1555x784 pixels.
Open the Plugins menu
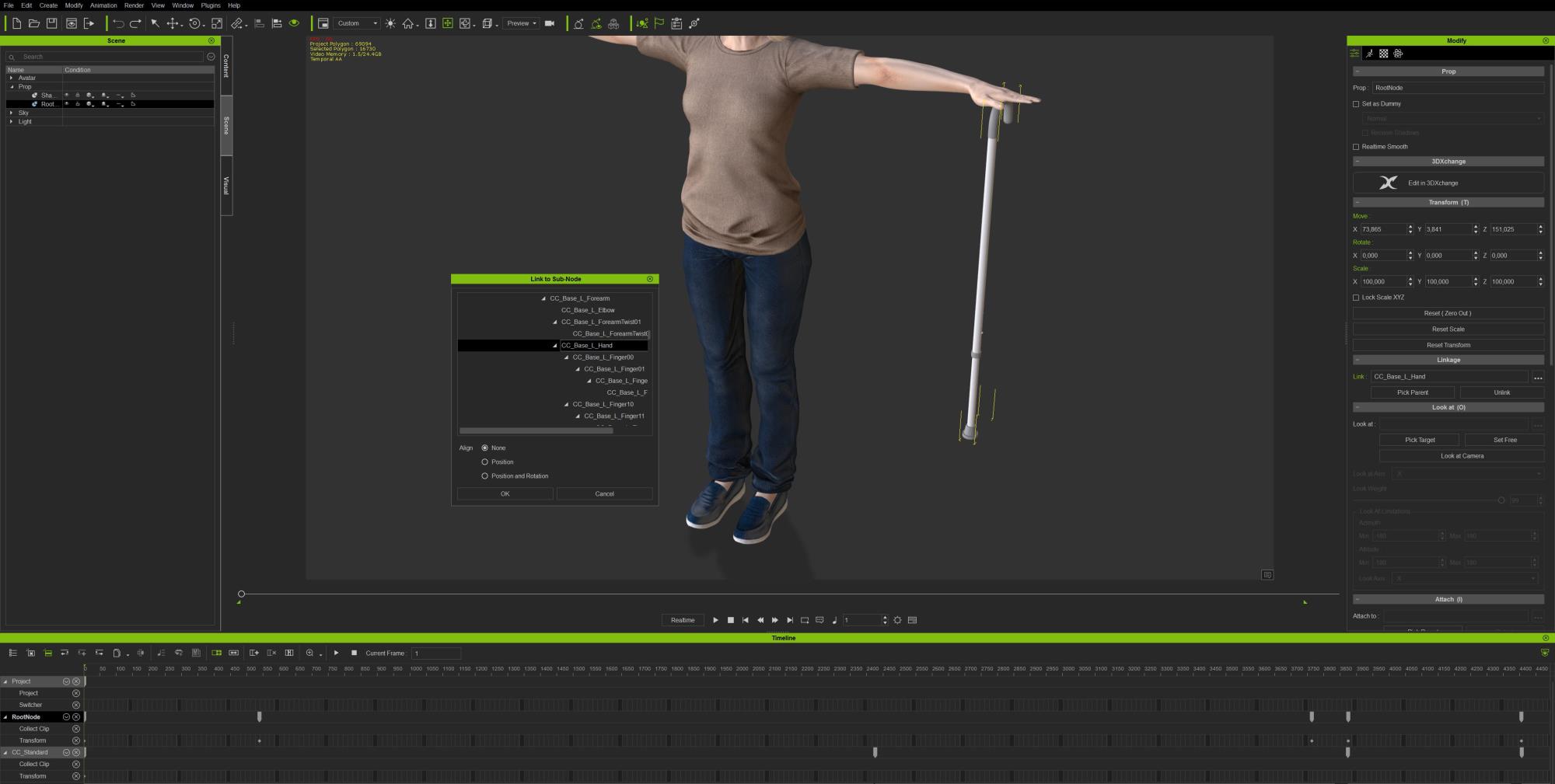tap(211, 5)
